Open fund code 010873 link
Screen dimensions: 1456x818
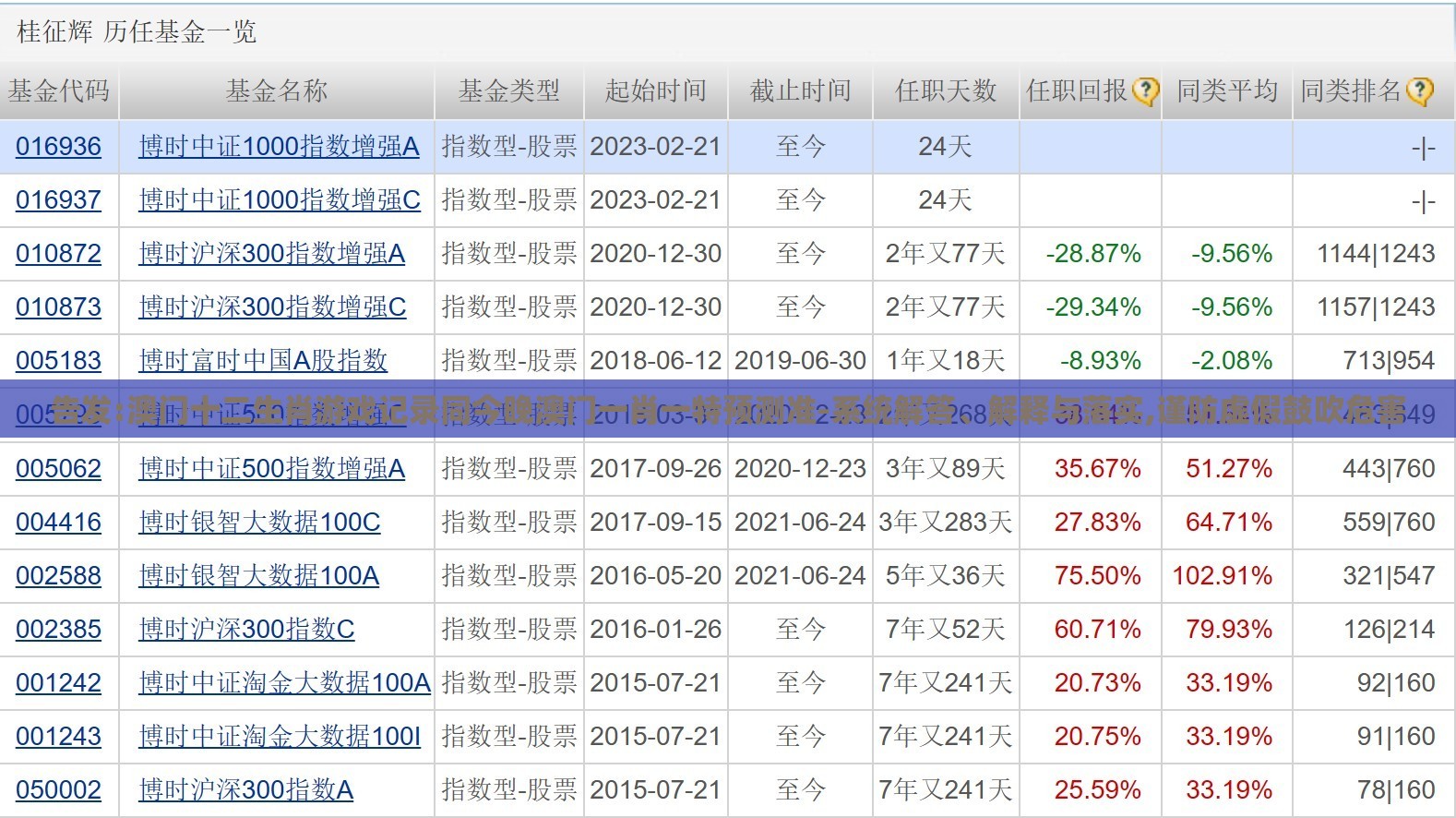[x=58, y=307]
